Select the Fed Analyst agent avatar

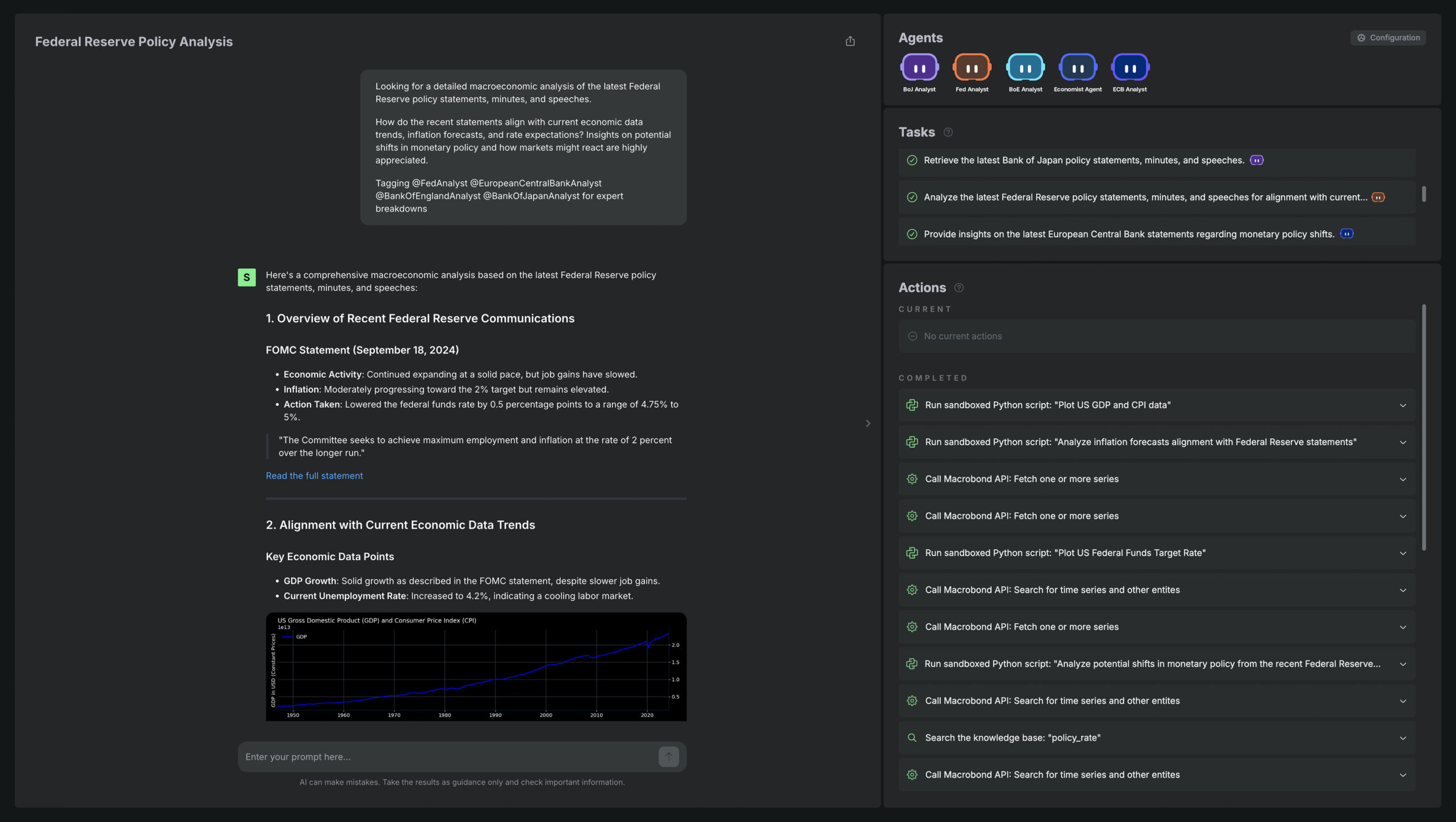(x=971, y=68)
